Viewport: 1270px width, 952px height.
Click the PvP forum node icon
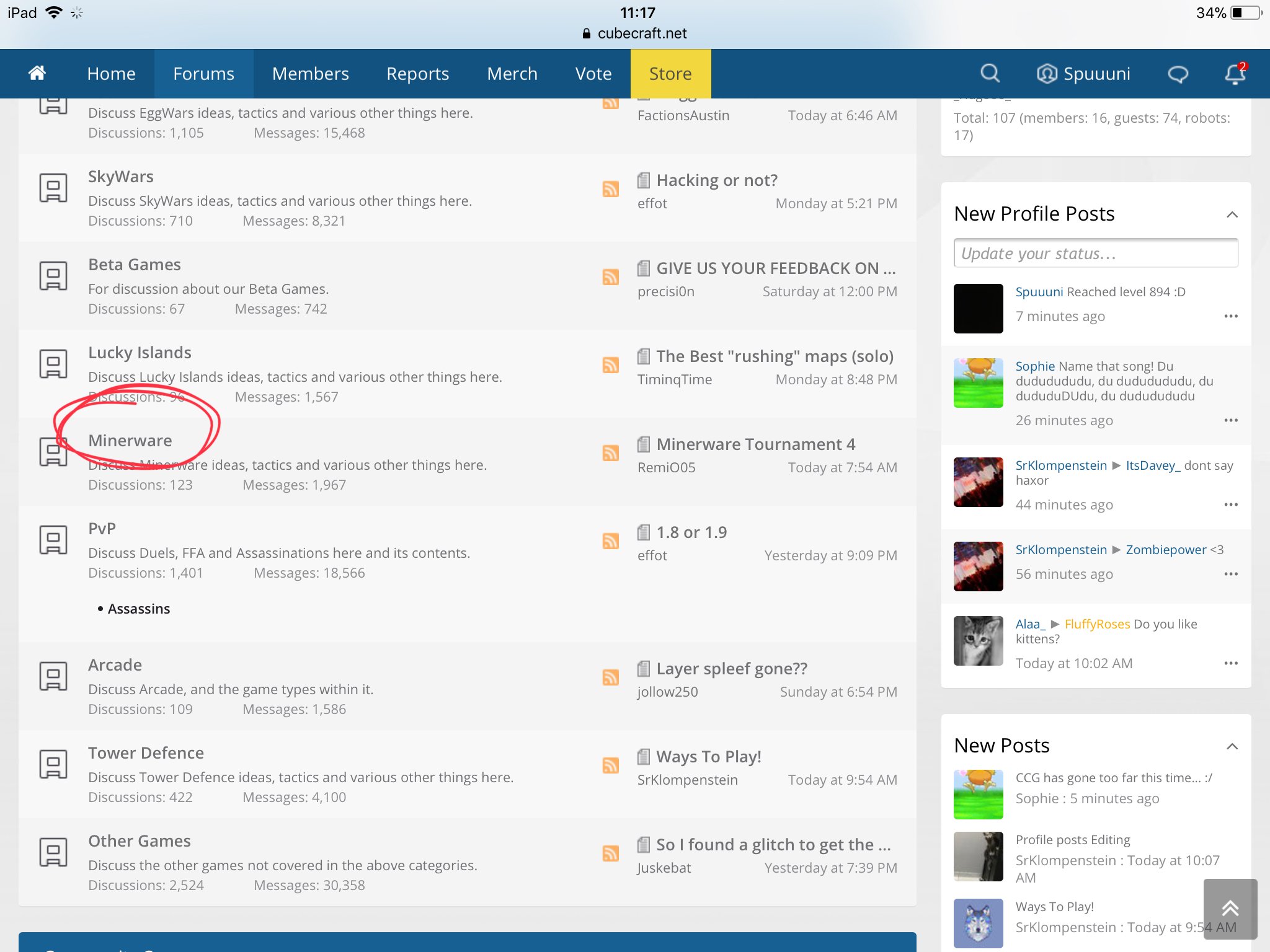[x=53, y=540]
